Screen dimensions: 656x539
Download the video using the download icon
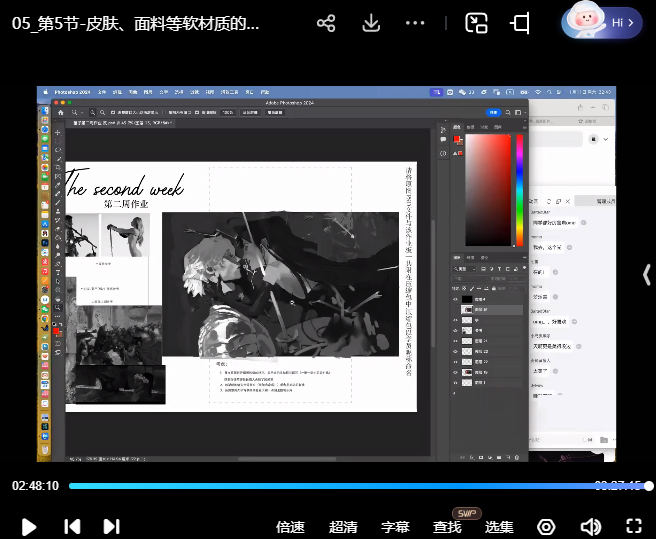point(371,23)
